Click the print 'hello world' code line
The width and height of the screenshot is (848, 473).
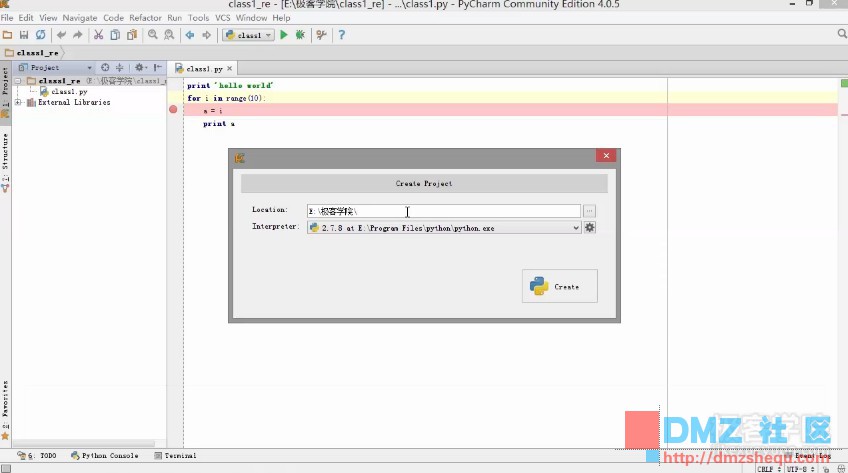[230, 85]
